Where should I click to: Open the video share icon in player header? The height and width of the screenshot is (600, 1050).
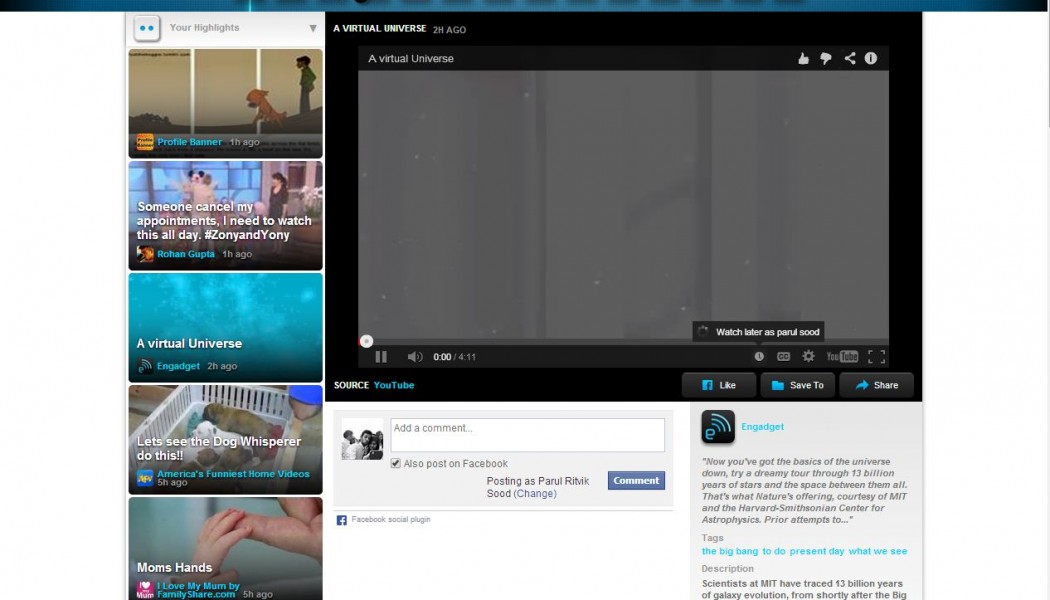849,59
